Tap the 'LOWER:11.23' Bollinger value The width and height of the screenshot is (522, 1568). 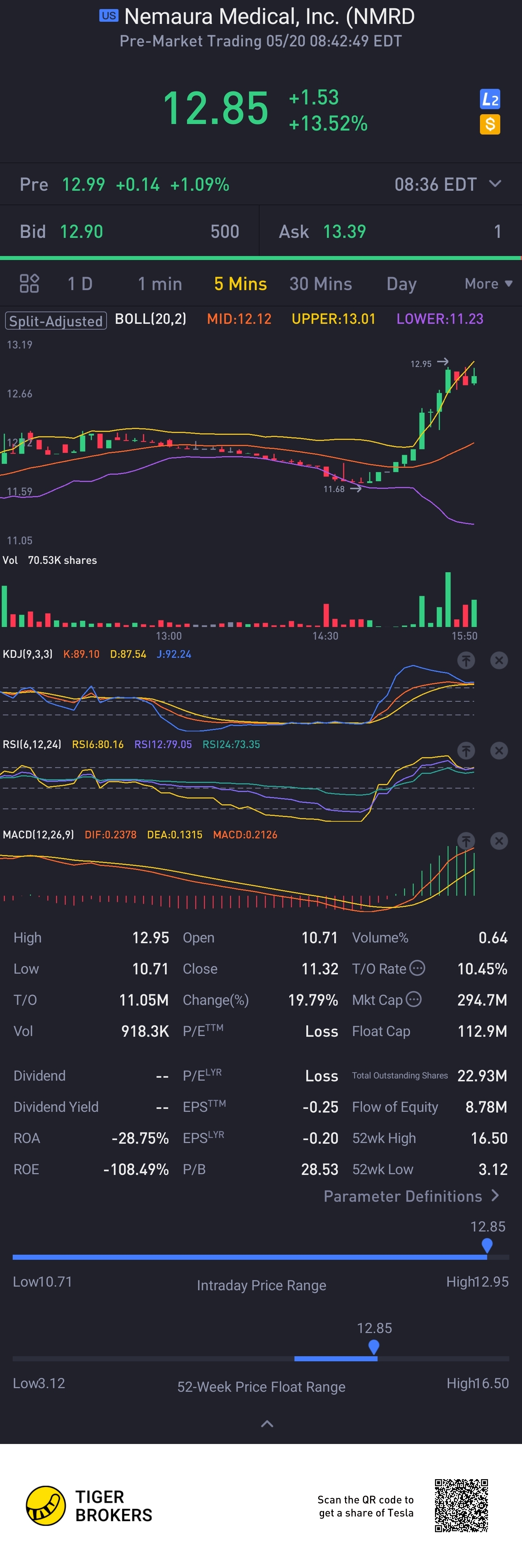(x=440, y=319)
